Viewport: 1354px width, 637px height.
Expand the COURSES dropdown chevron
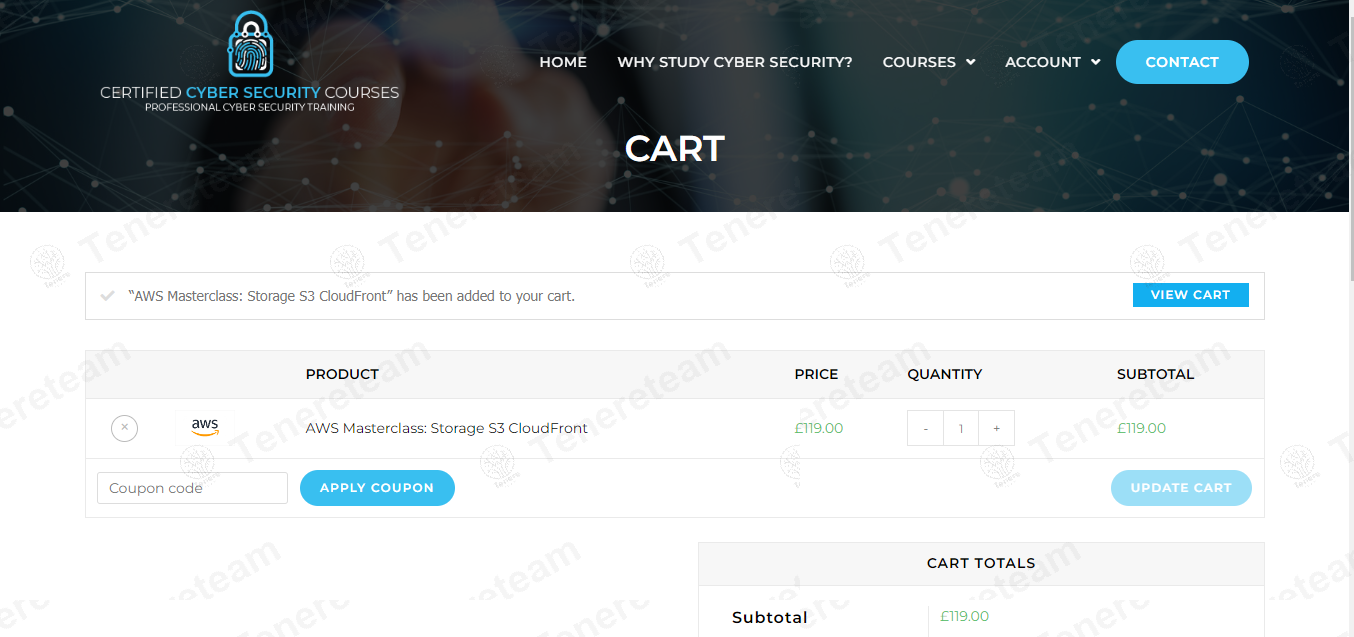point(970,62)
